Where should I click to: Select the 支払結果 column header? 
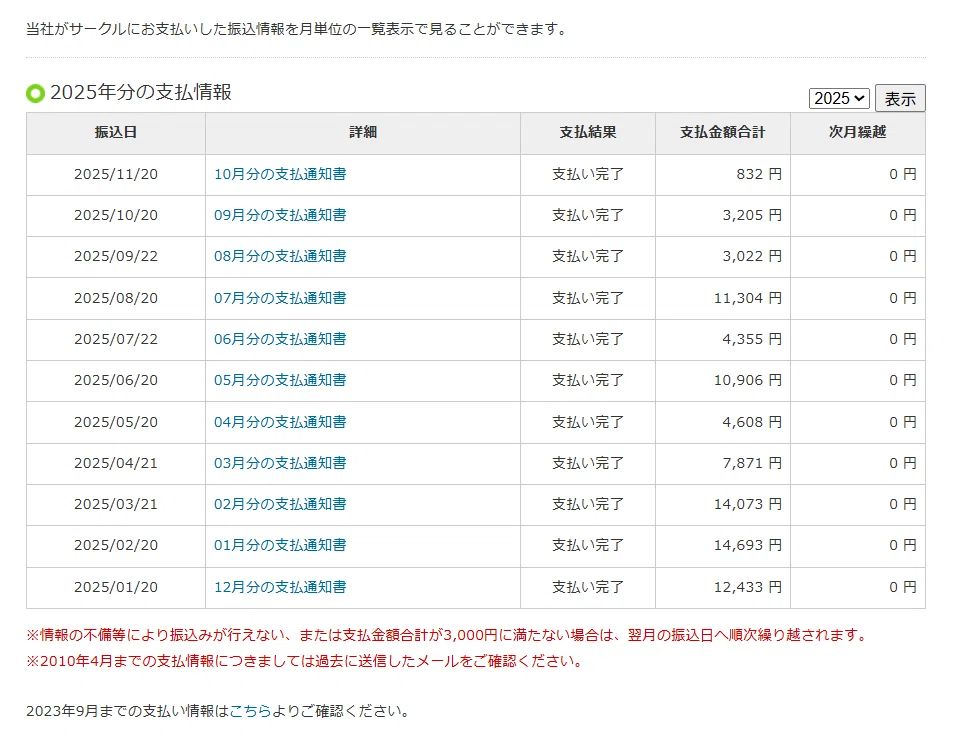[588, 132]
